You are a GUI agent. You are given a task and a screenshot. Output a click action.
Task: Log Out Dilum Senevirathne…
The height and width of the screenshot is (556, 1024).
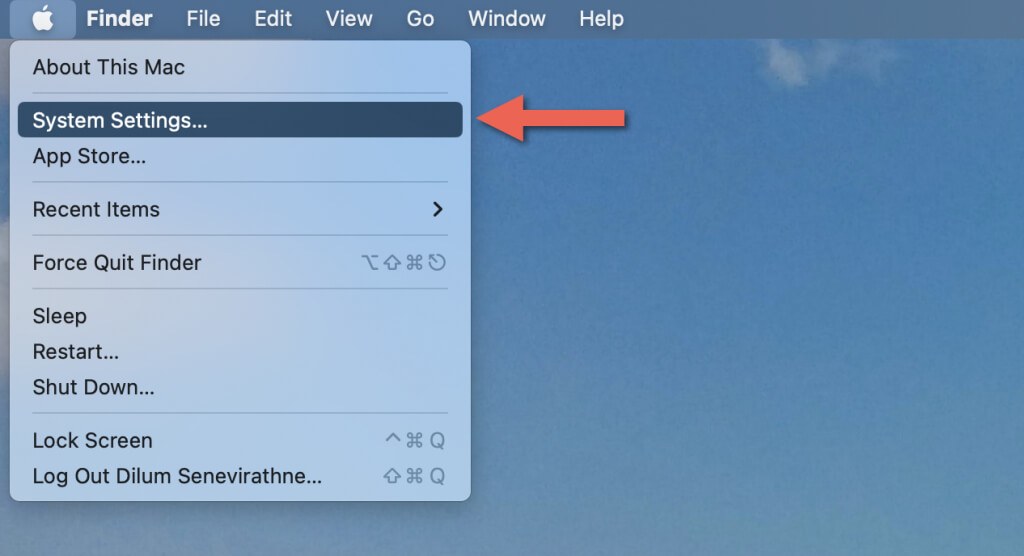tap(177, 476)
